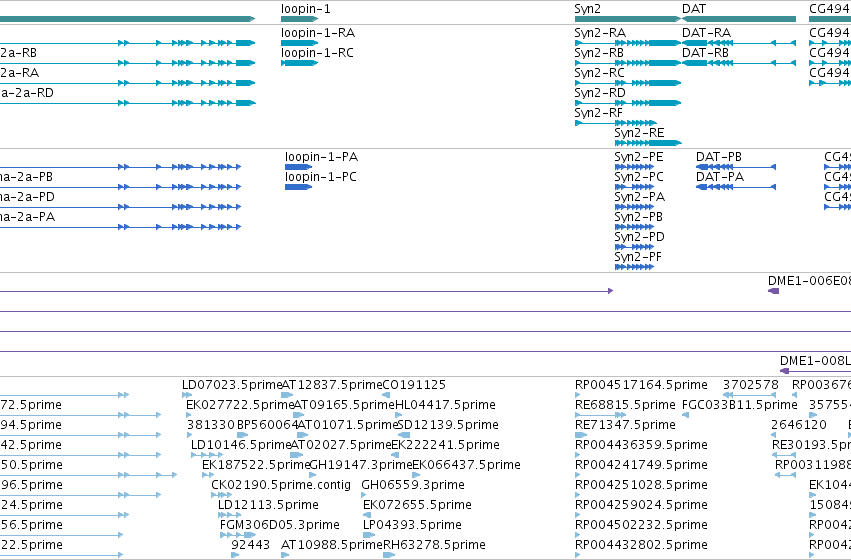
Task: Open the RP004517164.5prime EST label
Action: click(x=642, y=385)
